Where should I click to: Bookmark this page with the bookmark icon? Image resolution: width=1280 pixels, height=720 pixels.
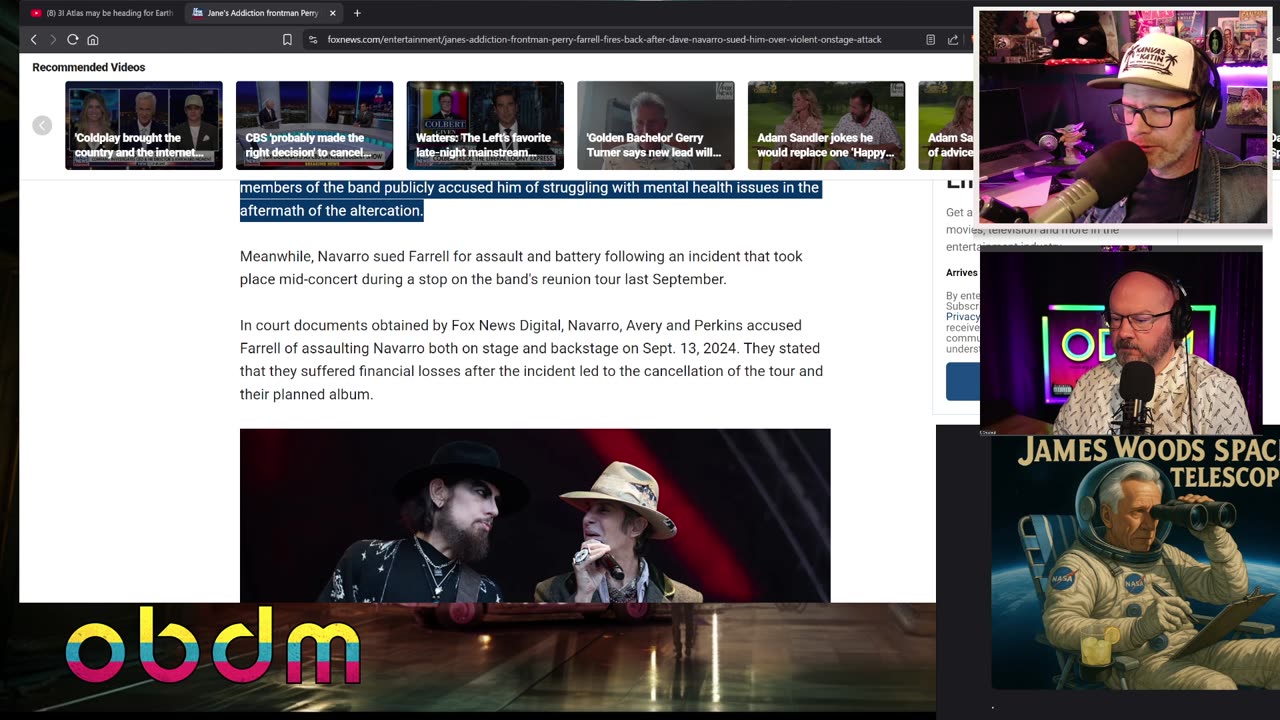coord(287,40)
